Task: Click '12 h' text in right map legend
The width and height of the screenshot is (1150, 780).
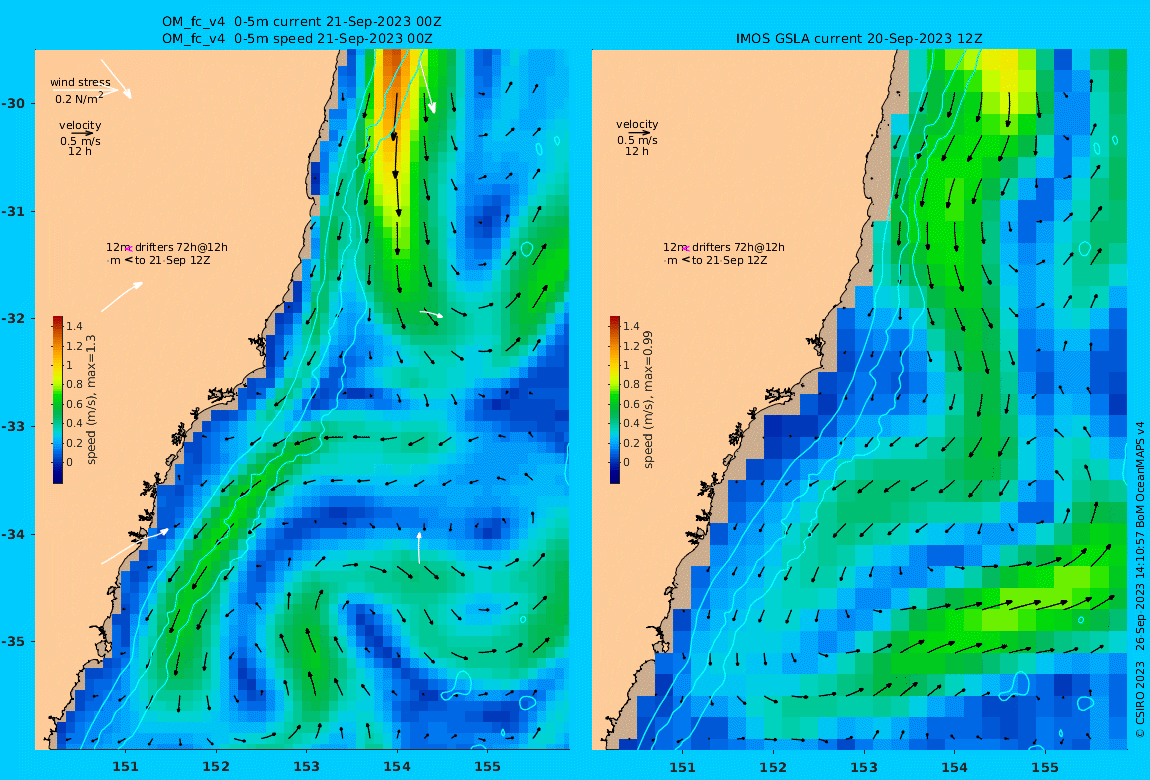Action: 637,151
